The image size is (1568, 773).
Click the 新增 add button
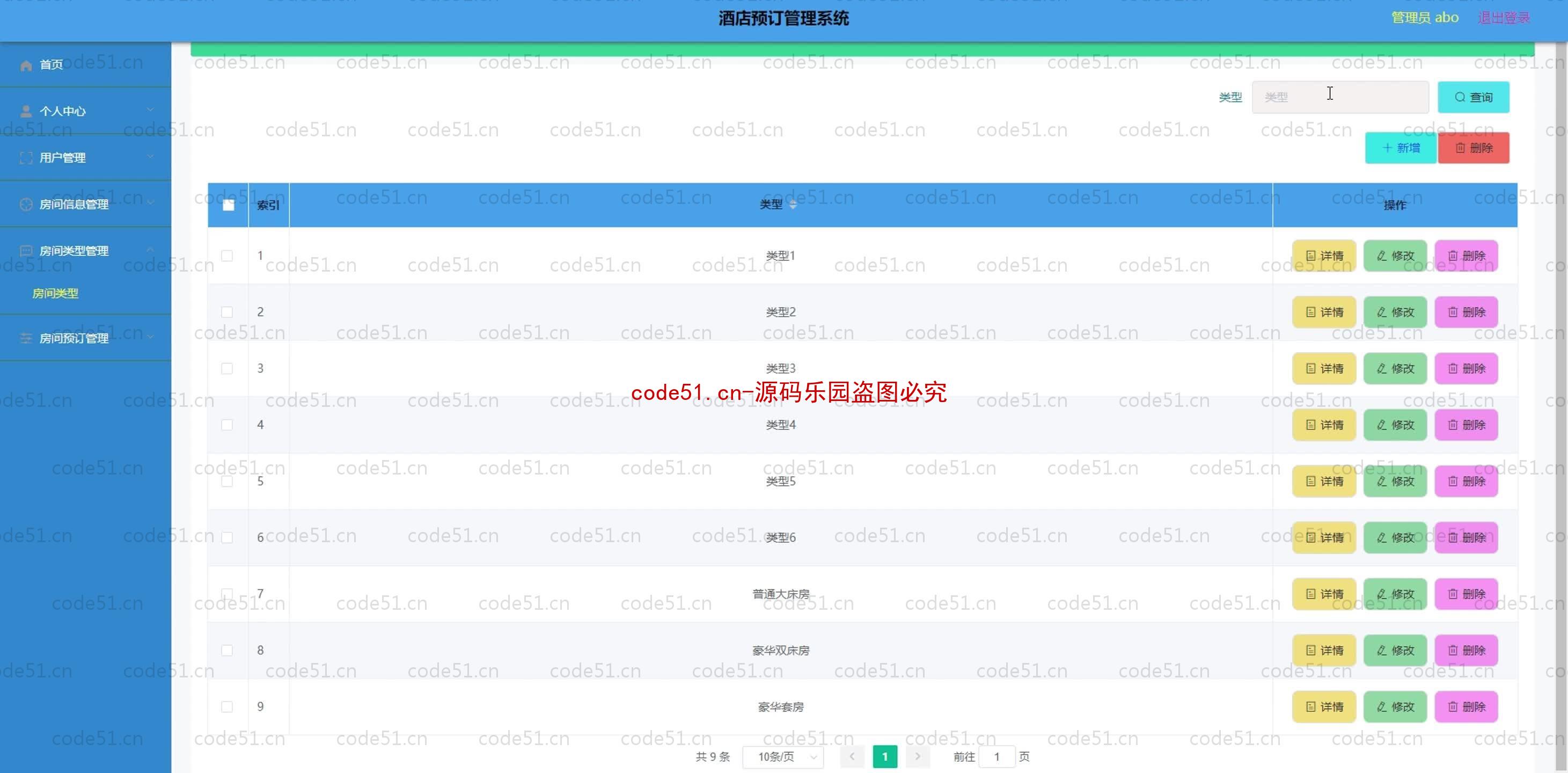click(x=1401, y=148)
